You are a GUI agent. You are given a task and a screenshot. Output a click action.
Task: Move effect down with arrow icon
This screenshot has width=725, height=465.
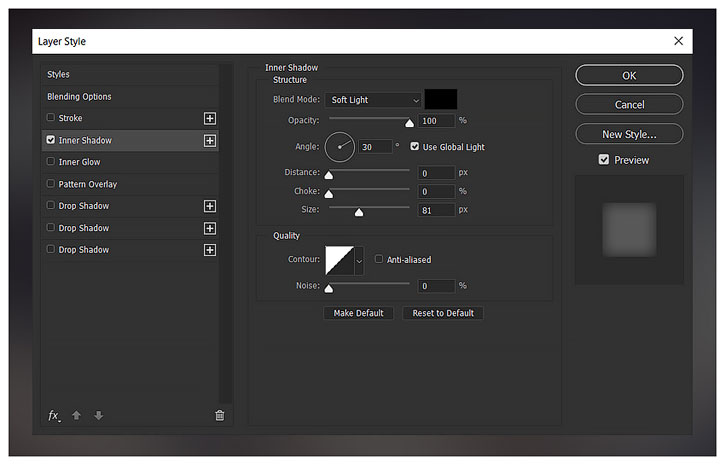98,416
